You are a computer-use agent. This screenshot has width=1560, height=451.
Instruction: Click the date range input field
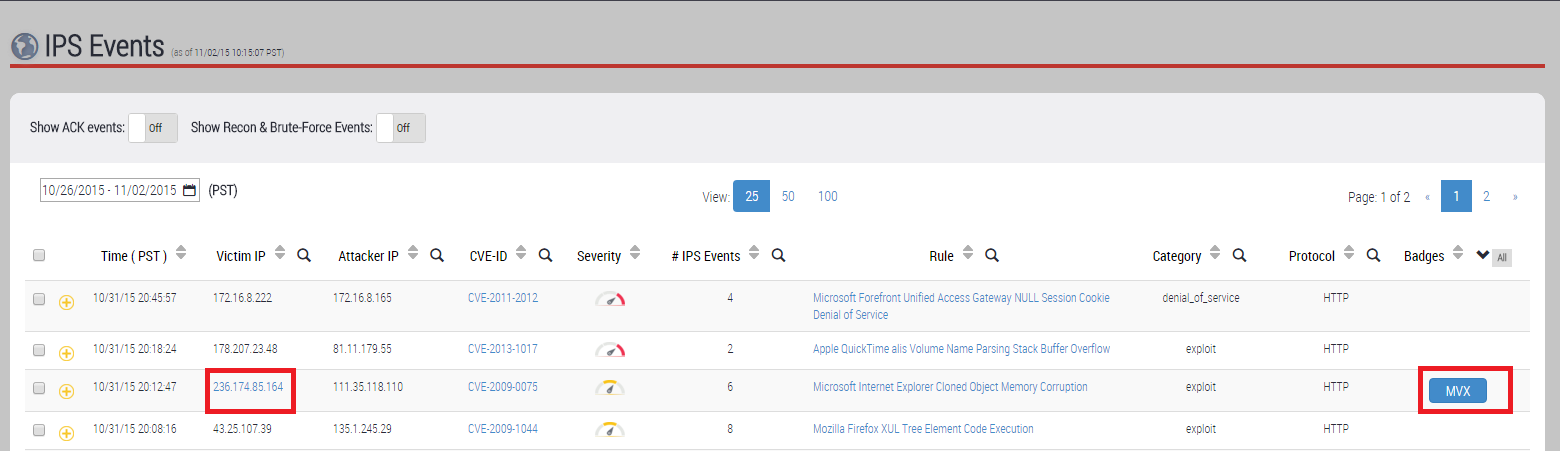click(120, 190)
